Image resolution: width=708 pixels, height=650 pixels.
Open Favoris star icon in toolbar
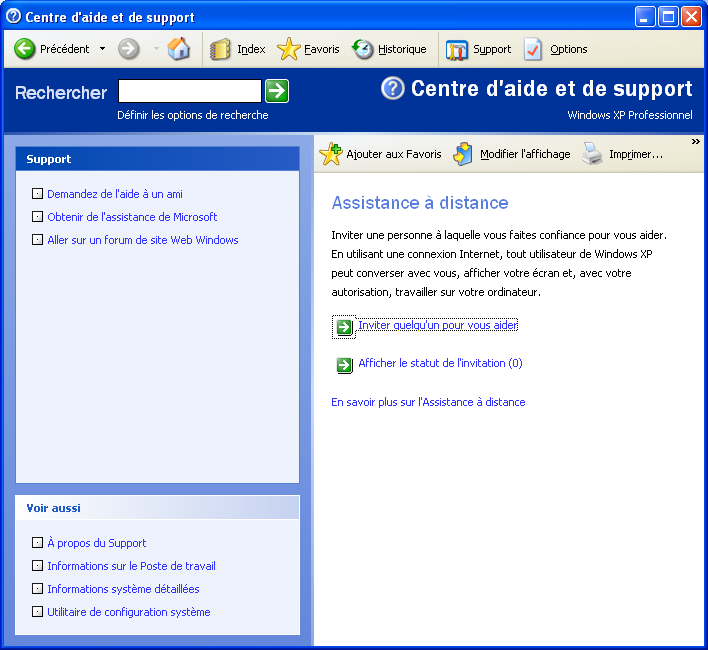[x=289, y=49]
